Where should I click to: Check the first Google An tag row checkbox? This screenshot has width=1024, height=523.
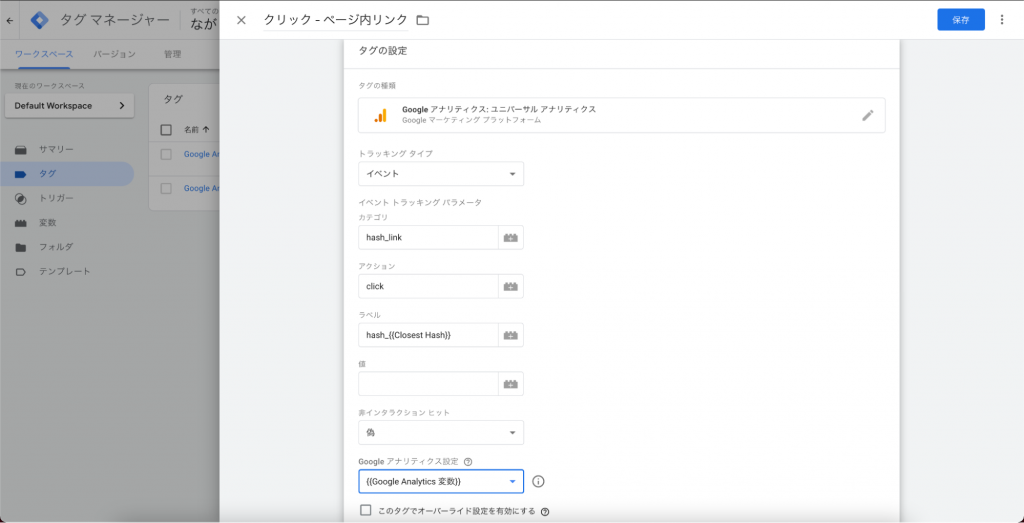[x=166, y=154]
